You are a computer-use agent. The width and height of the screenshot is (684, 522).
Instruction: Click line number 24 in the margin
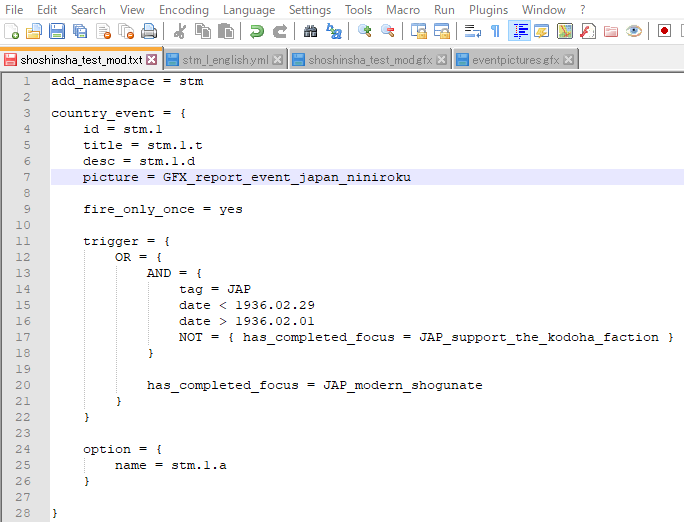(23, 449)
